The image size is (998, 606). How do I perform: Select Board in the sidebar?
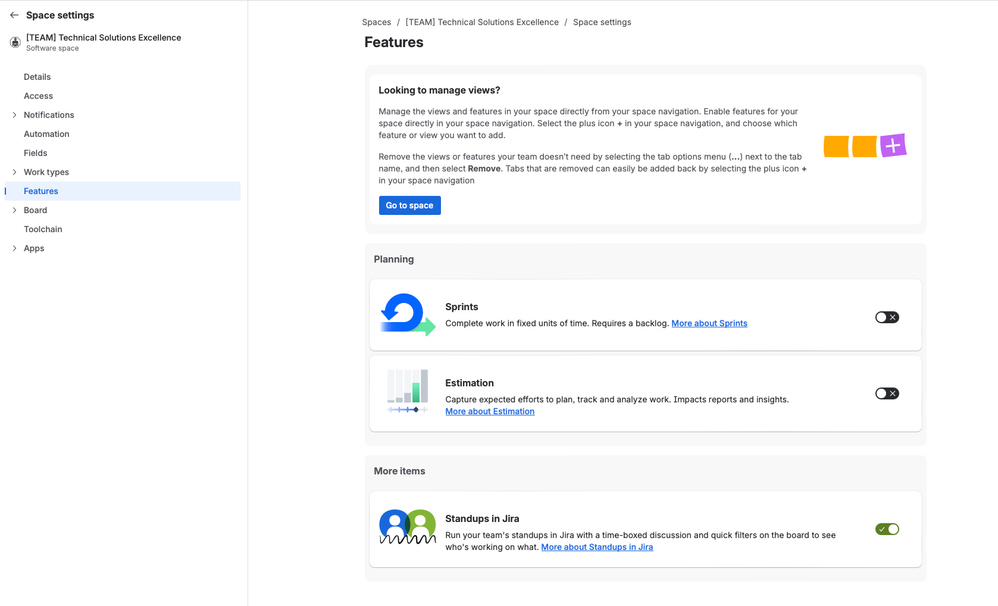click(x=36, y=211)
